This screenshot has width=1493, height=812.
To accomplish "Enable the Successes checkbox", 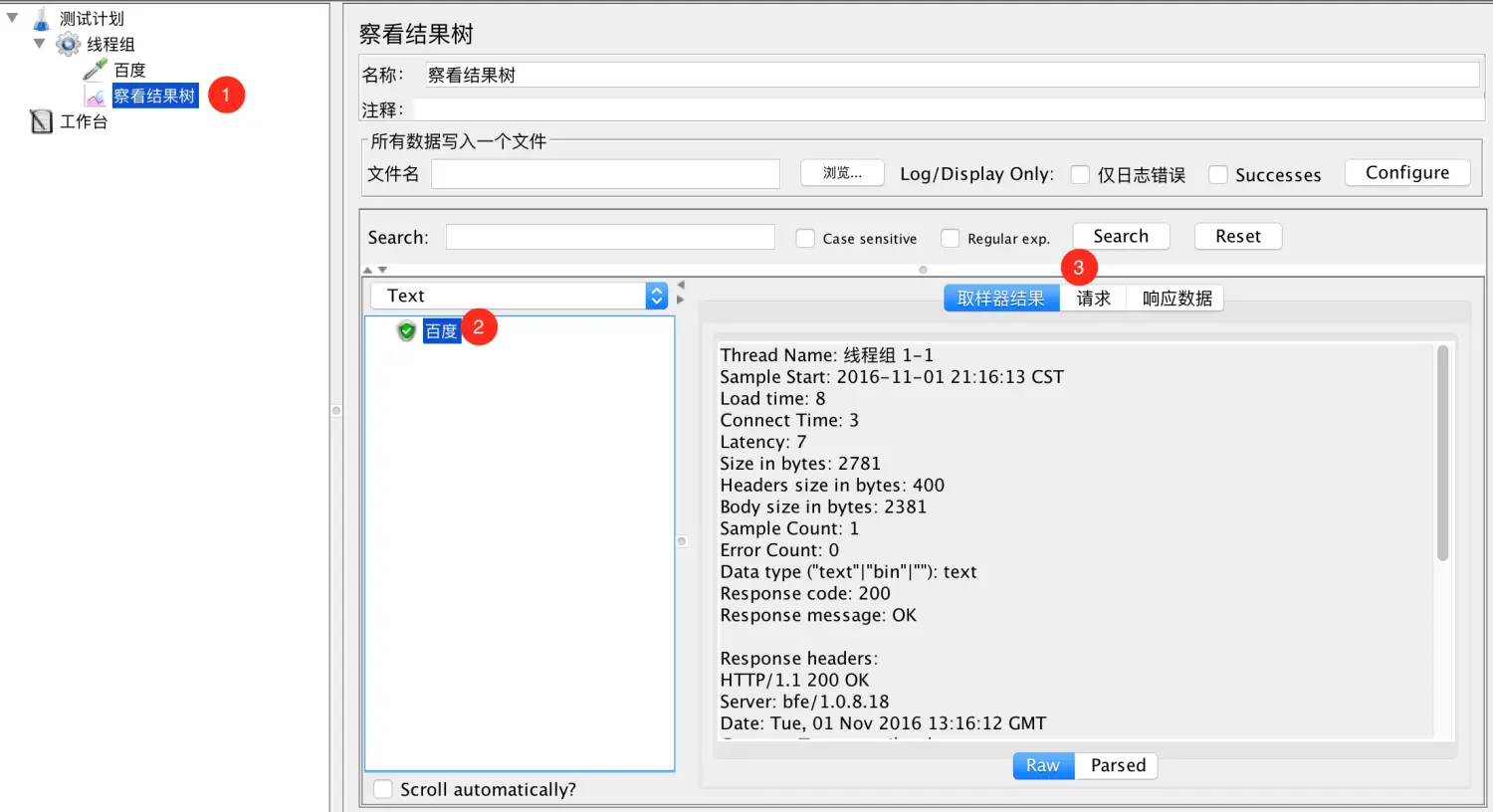I will [x=1217, y=174].
